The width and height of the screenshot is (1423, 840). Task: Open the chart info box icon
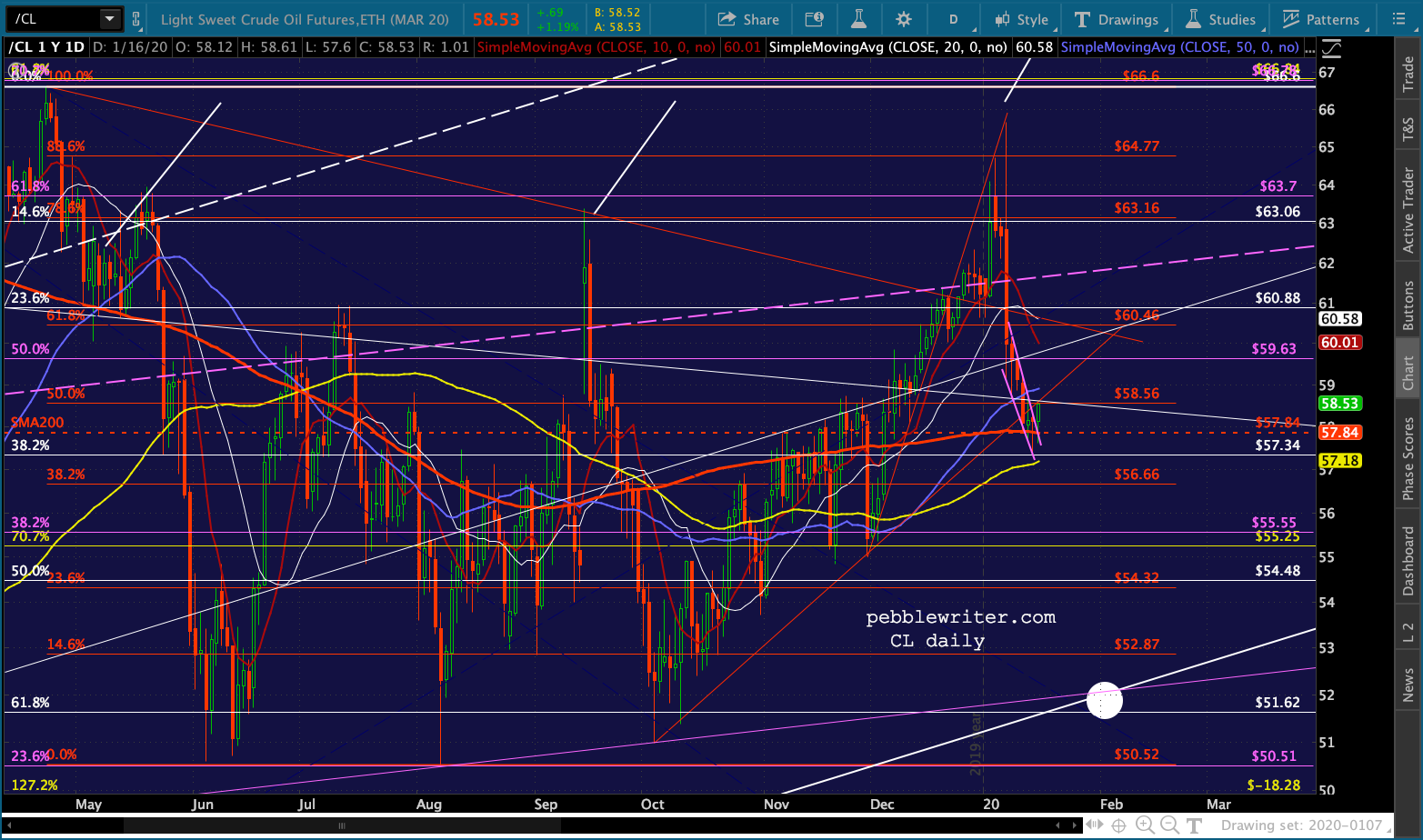(x=815, y=19)
